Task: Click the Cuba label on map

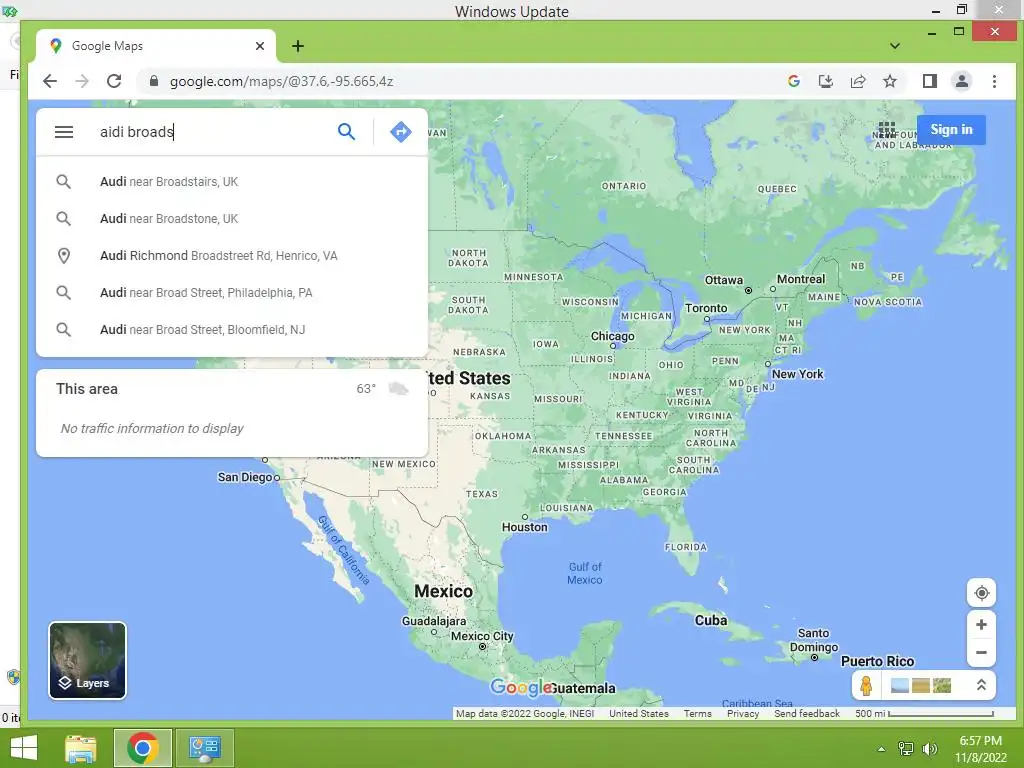Action: pos(711,620)
